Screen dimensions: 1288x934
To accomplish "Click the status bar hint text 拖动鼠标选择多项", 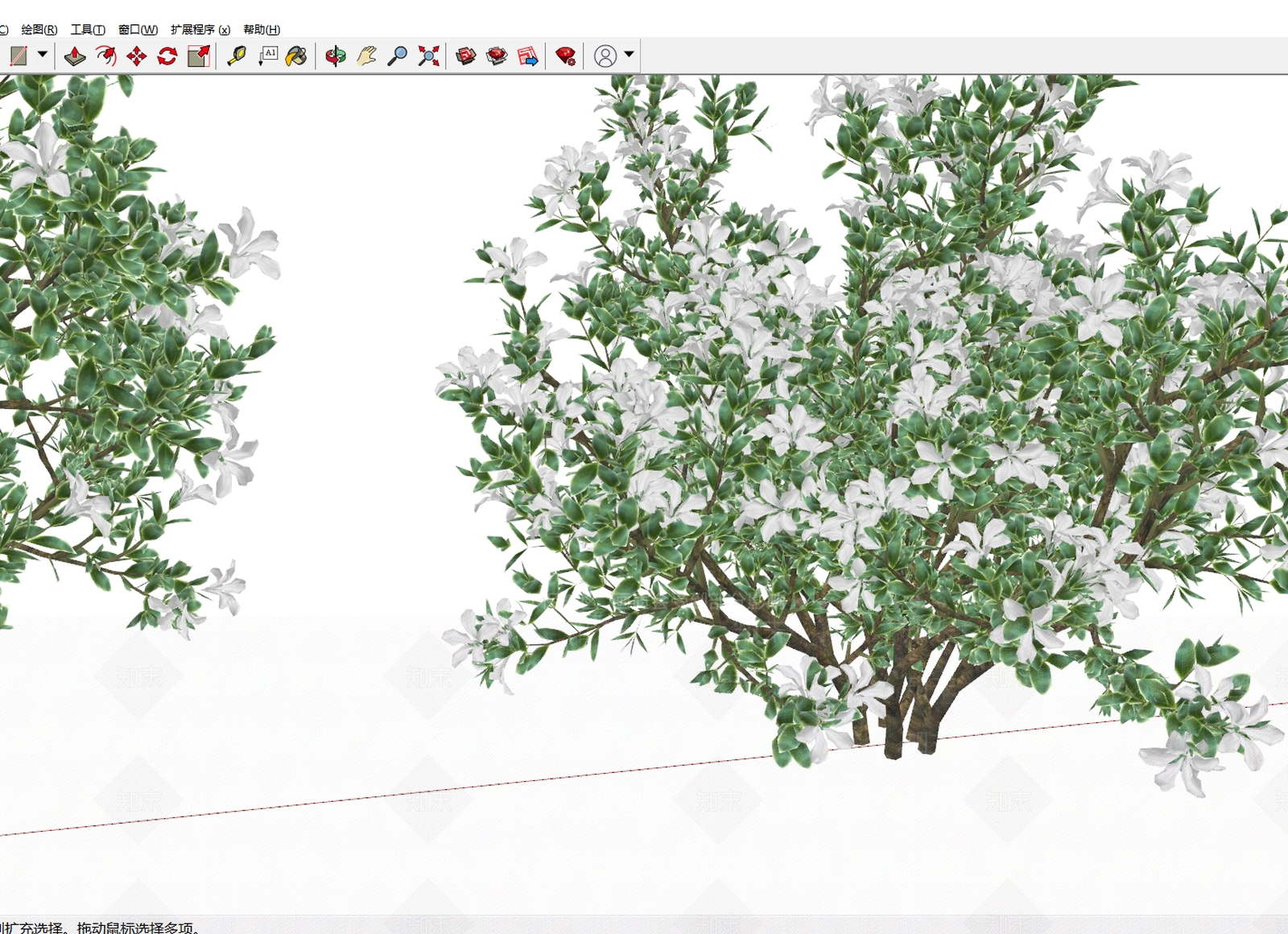I will (135, 928).
